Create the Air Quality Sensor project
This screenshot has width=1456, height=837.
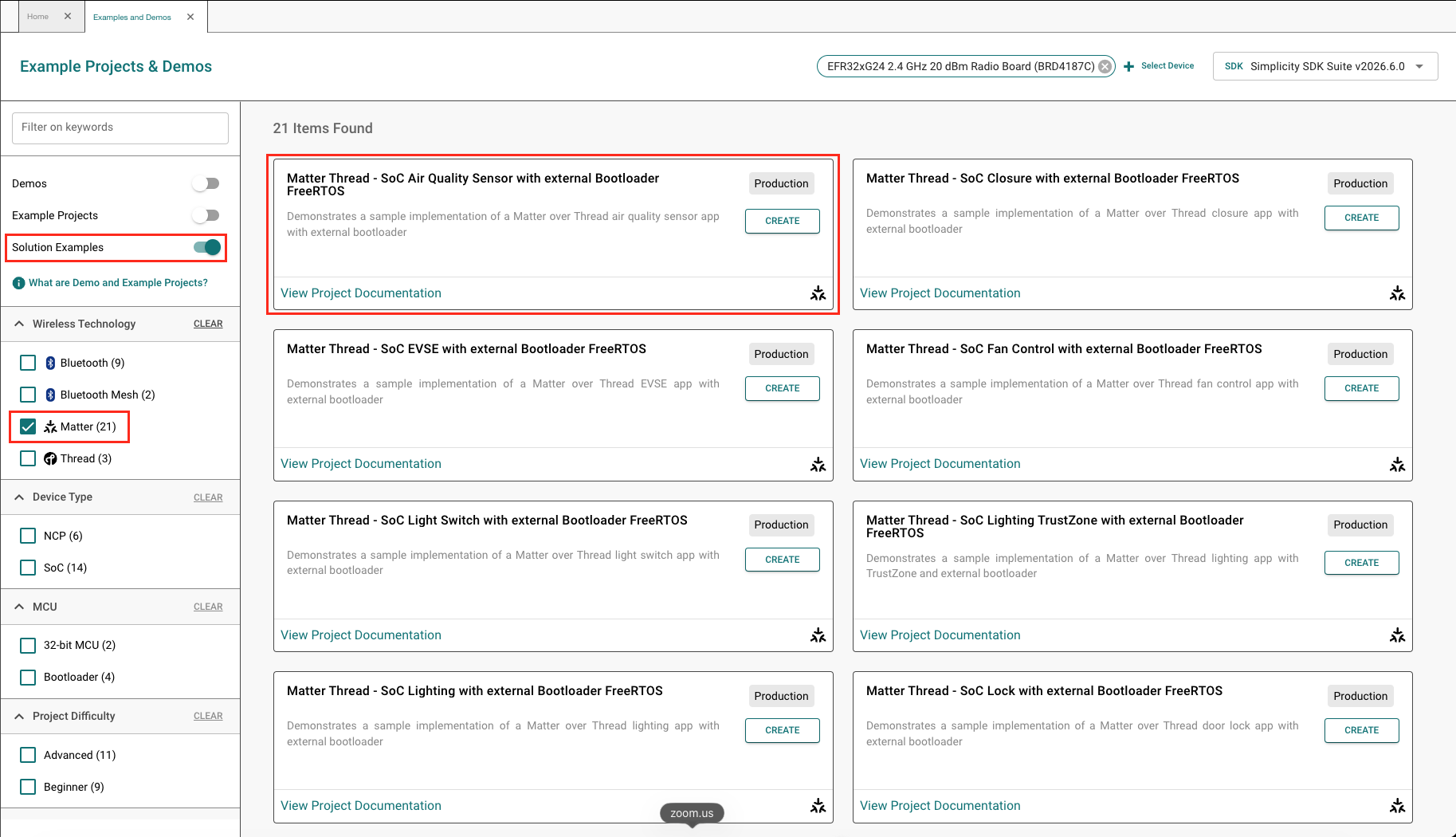tap(783, 221)
